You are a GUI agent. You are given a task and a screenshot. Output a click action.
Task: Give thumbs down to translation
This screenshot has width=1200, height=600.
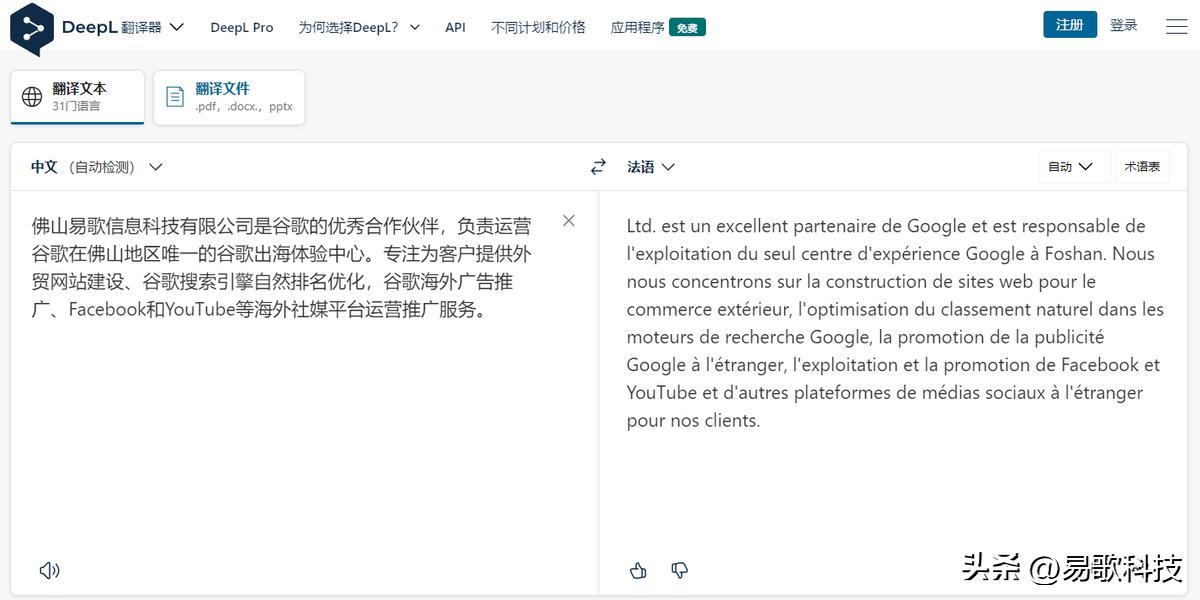[x=680, y=570]
